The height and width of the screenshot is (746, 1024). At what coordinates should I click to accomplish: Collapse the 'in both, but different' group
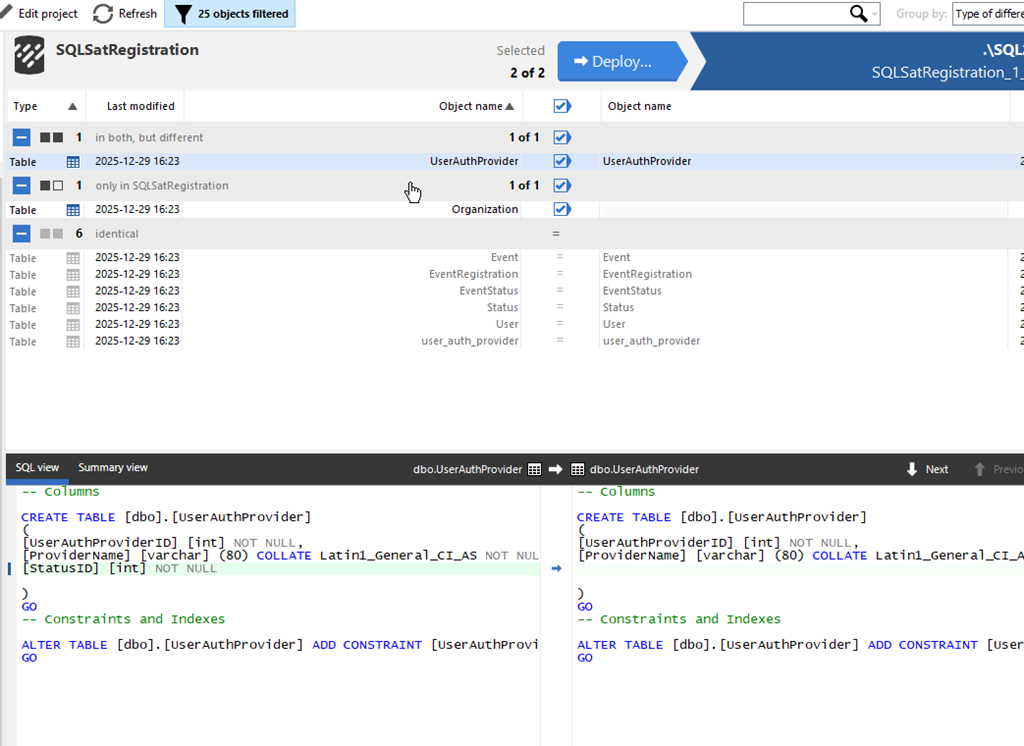tap(21, 137)
